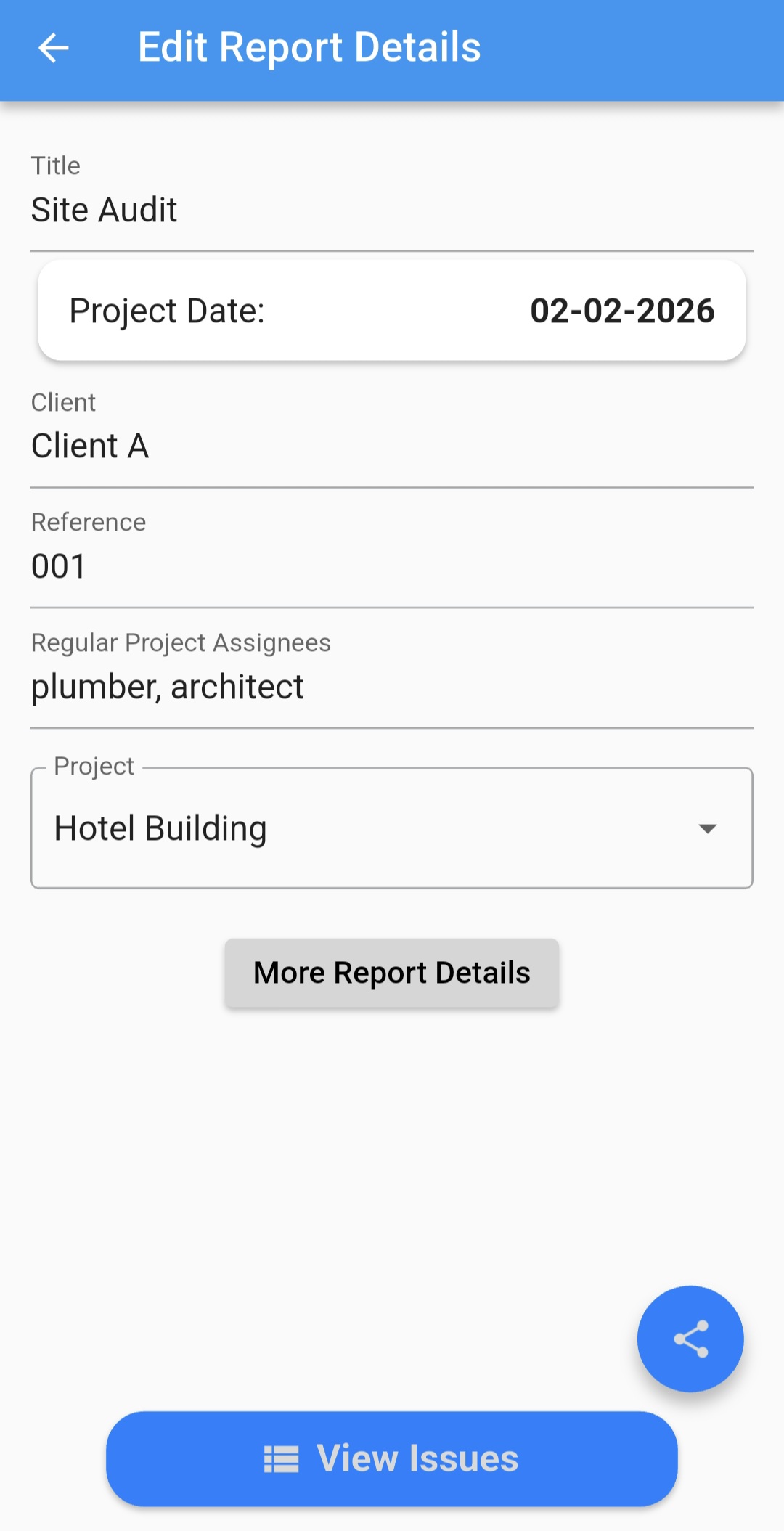Expand the Project dropdown arrow
784x1531 pixels.
(x=707, y=828)
